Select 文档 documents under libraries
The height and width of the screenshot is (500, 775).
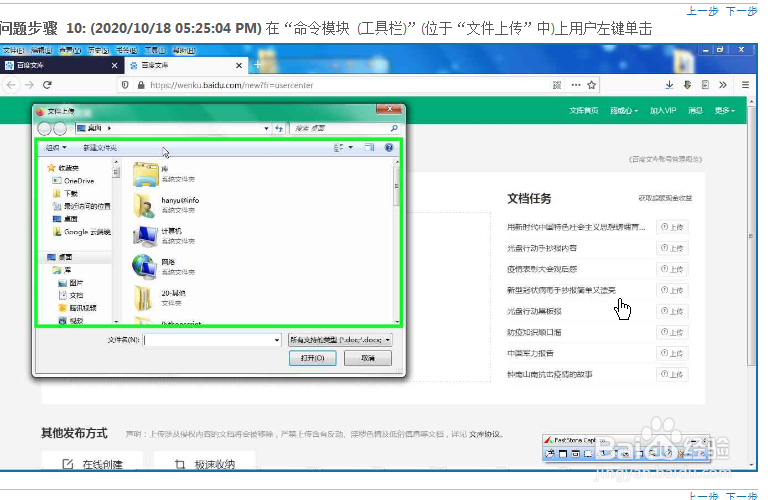point(71,295)
